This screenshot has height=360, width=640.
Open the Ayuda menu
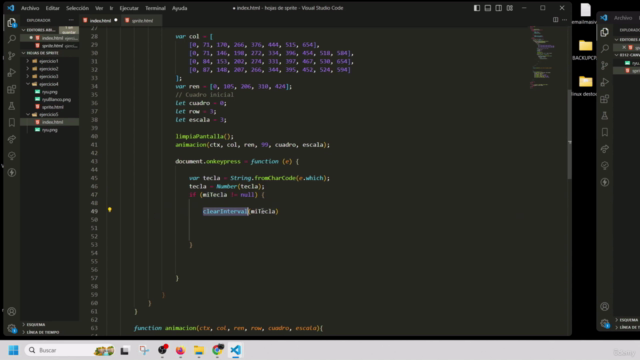point(180,8)
